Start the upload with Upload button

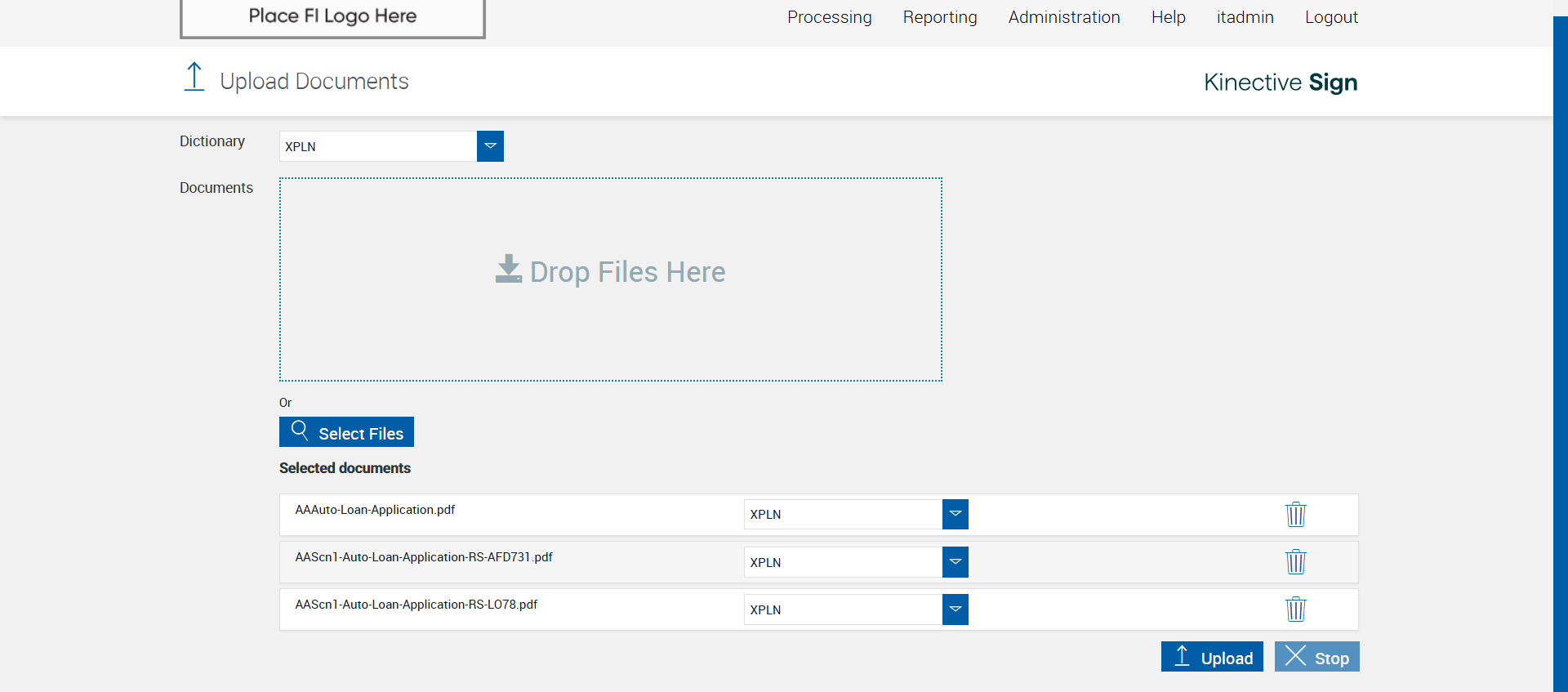1212,657
